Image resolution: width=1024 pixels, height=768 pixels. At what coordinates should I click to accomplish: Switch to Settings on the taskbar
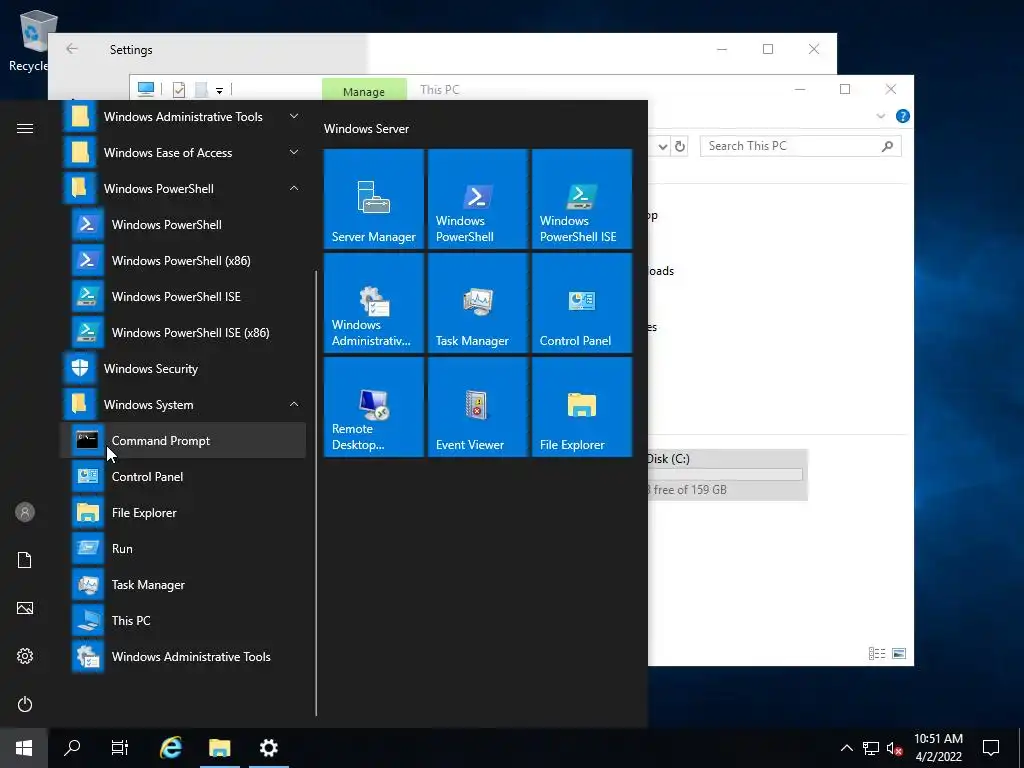tap(268, 748)
